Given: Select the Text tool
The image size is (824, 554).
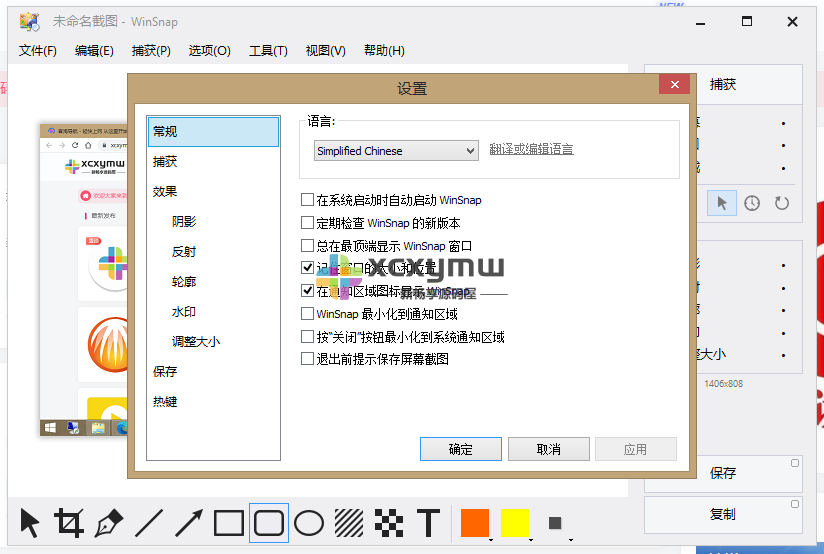Looking at the screenshot, I should 428,522.
